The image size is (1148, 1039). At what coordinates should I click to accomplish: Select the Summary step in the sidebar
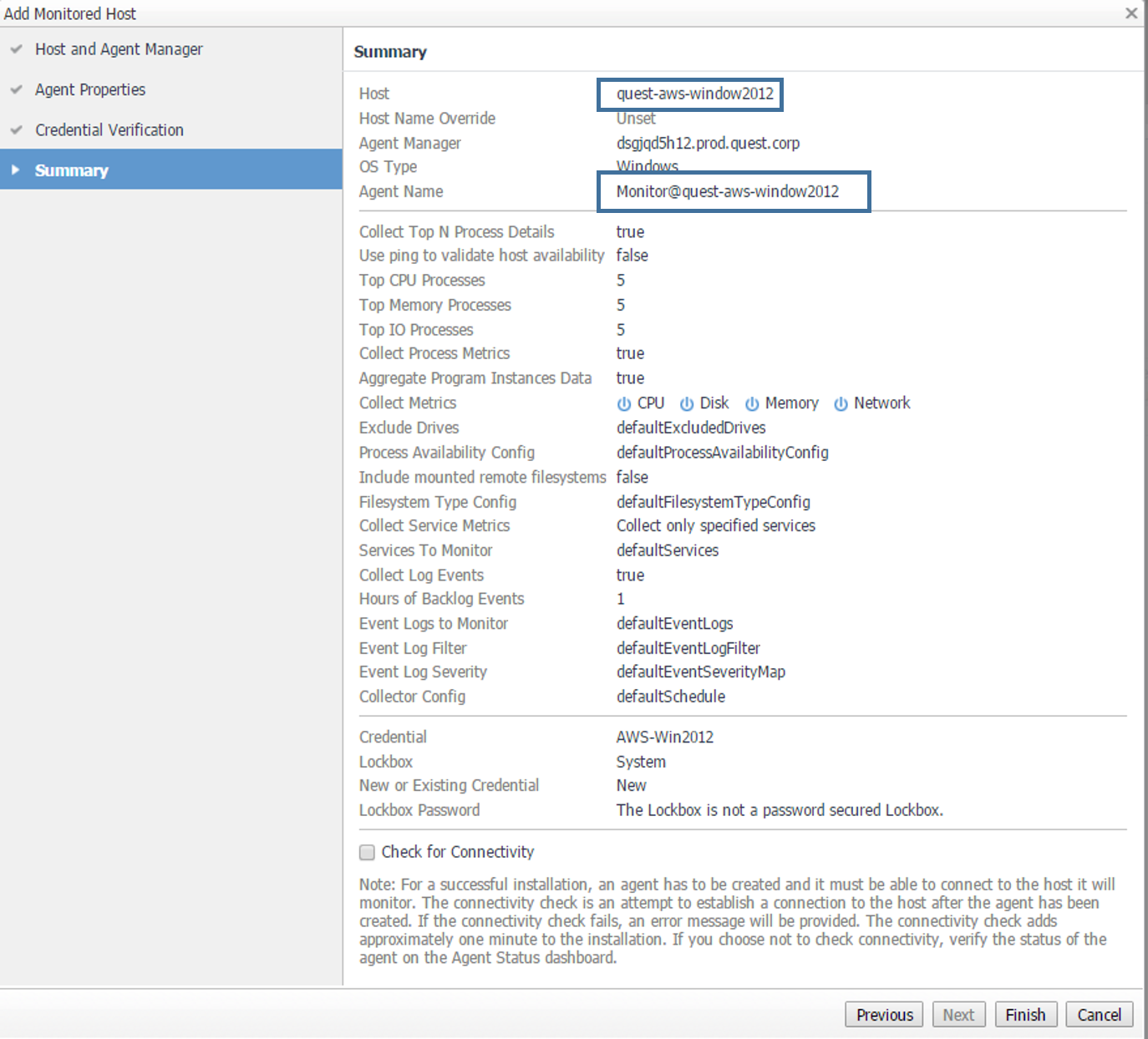72,170
